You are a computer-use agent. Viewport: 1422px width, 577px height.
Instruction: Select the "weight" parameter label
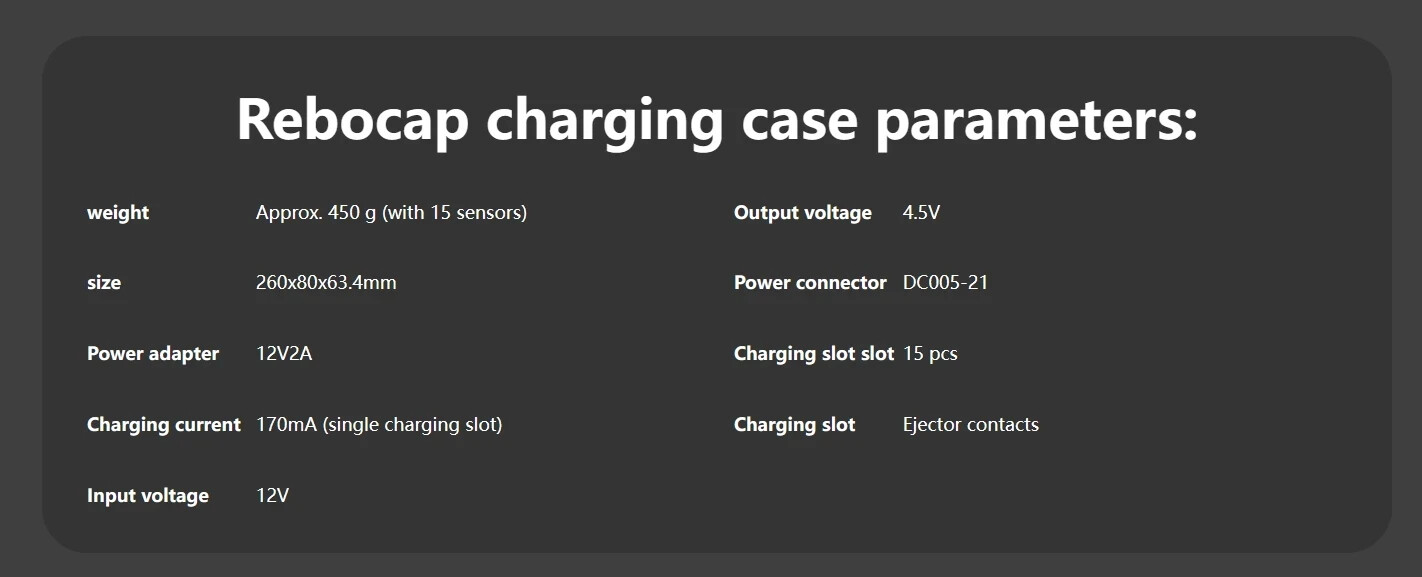click(118, 213)
